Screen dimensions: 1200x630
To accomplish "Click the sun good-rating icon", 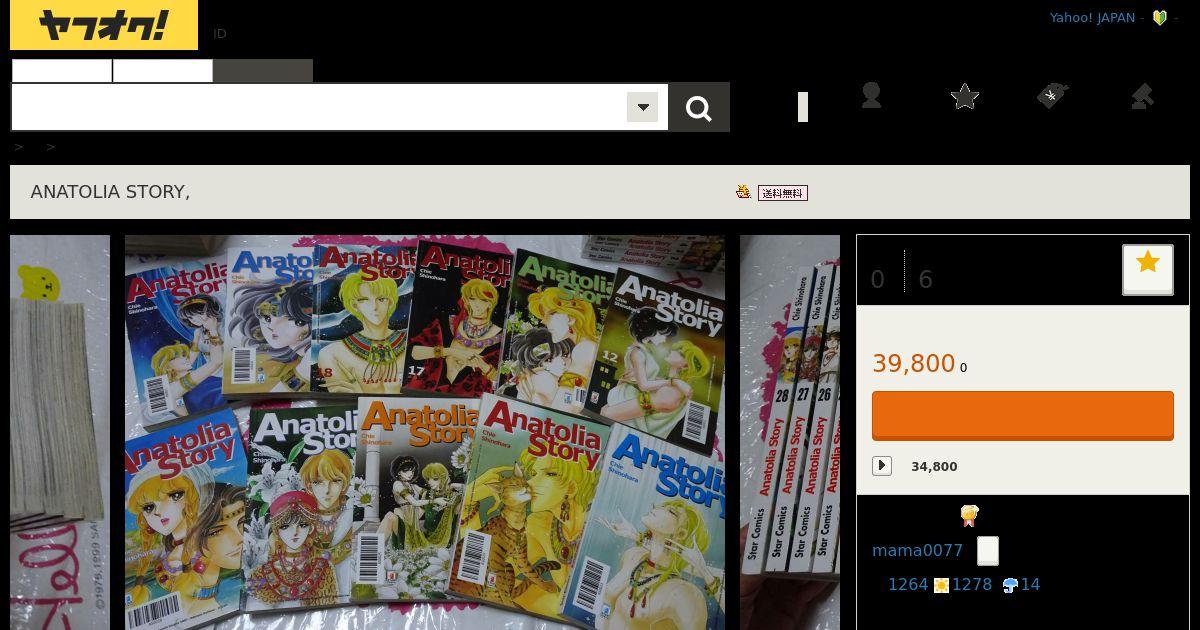I will click(941, 585).
